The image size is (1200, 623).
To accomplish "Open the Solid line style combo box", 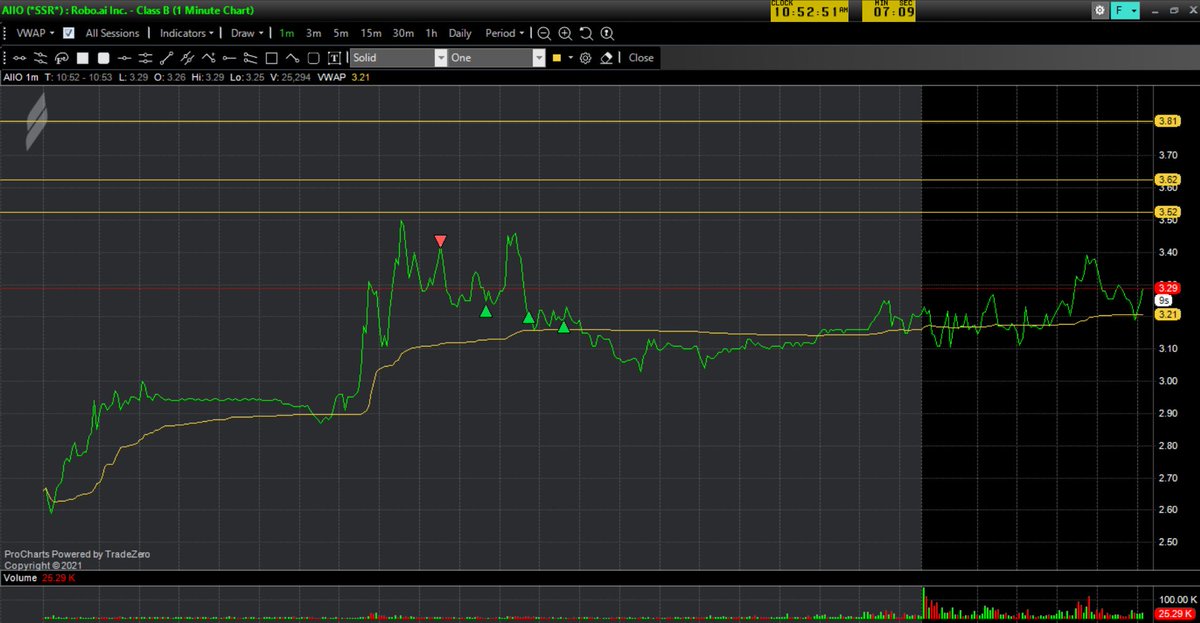I will point(398,58).
